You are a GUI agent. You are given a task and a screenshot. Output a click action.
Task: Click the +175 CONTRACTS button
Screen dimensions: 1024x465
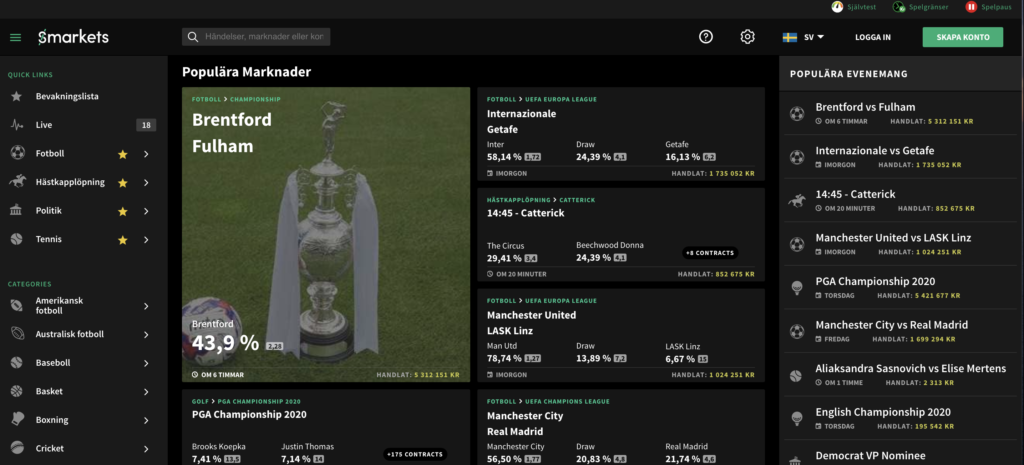(x=415, y=454)
